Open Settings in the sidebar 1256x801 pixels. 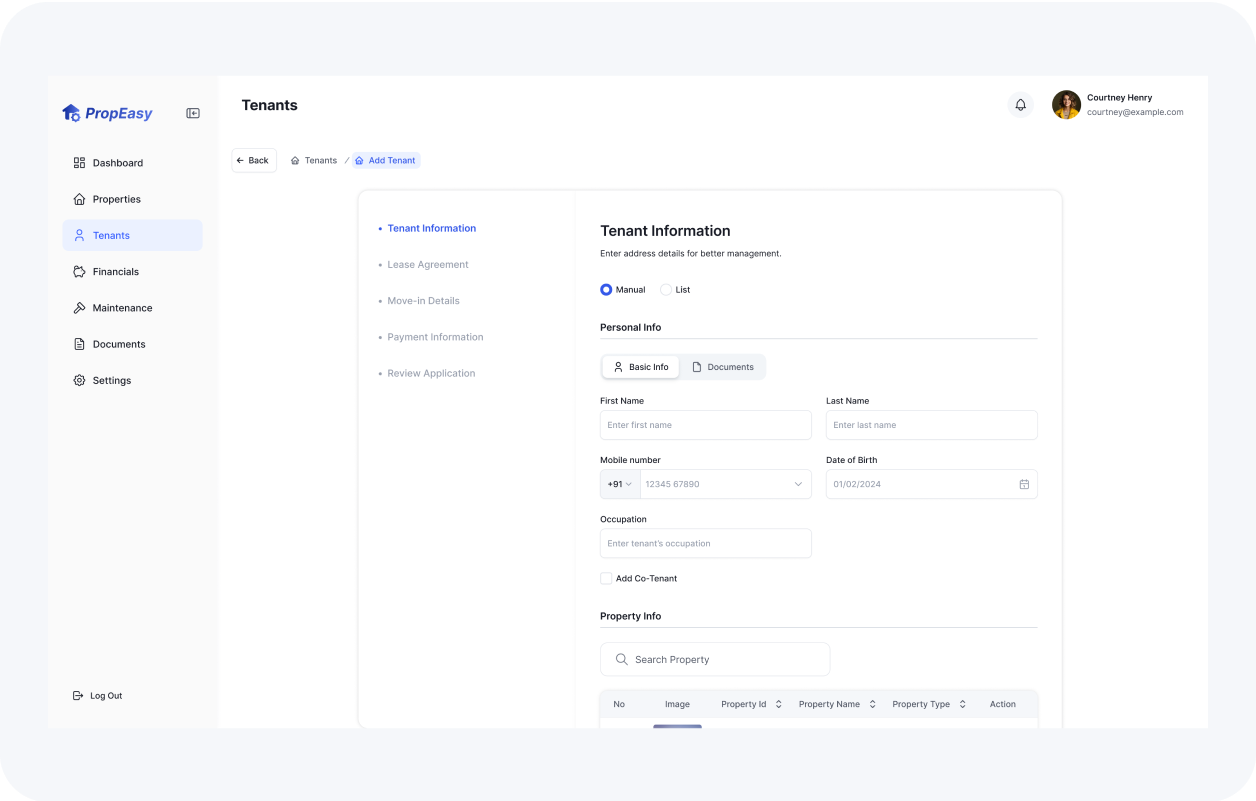(x=132, y=380)
